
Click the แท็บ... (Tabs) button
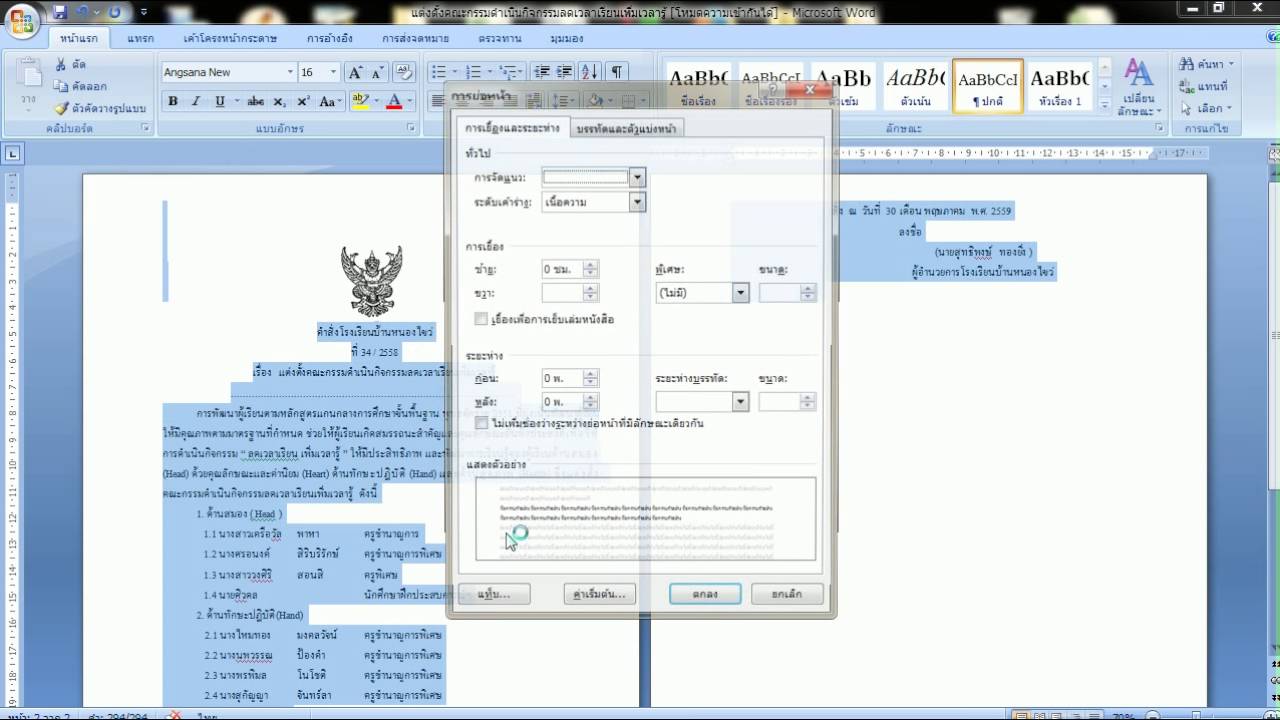click(x=494, y=594)
